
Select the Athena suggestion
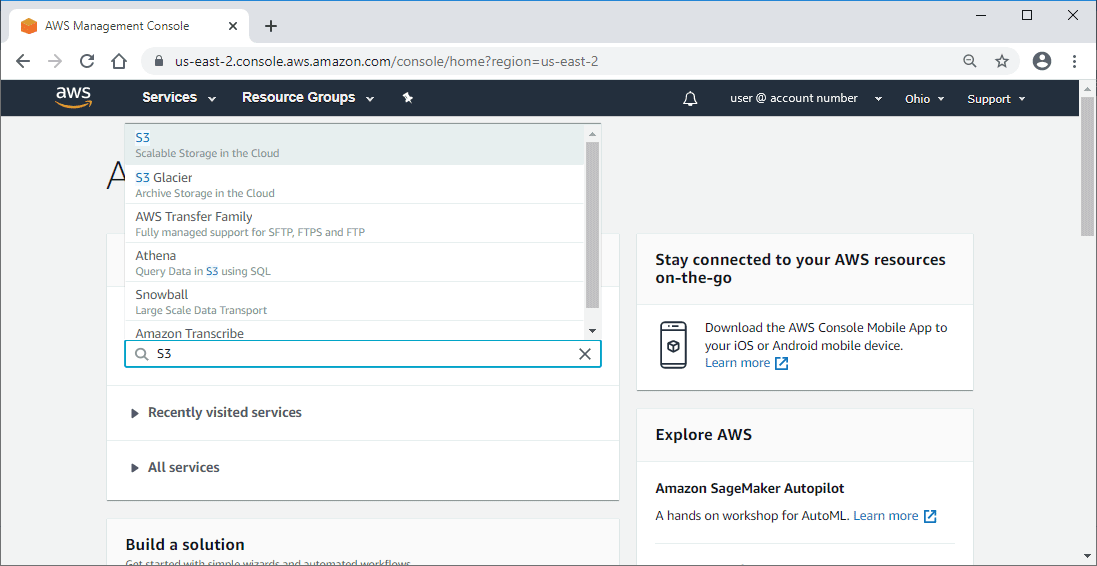tap(354, 262)
